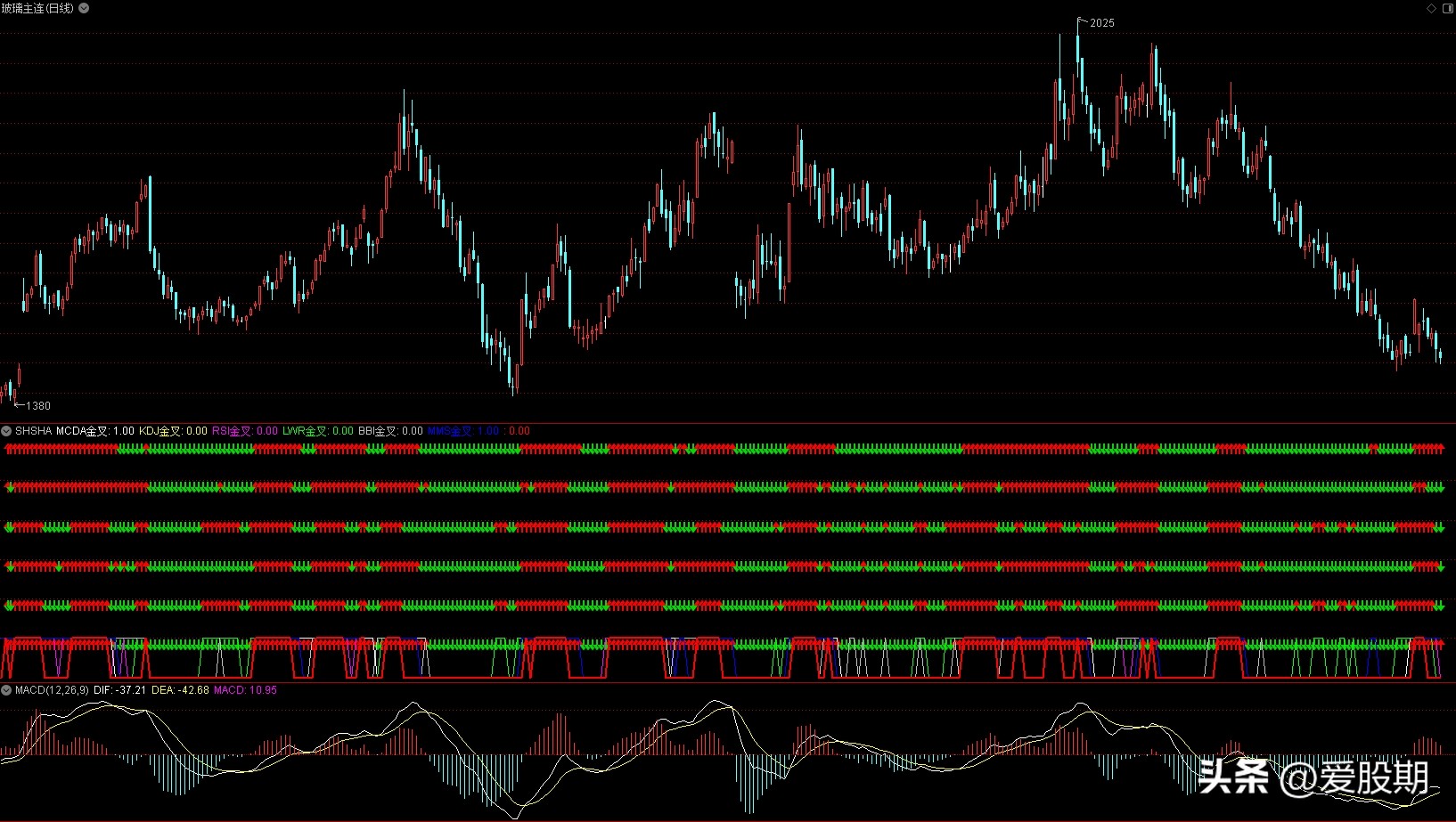Open the 玻璃主连 chart title dropdown arrow
The width and height of the screenshot is (1456, 822).
[x=84, y=8]
